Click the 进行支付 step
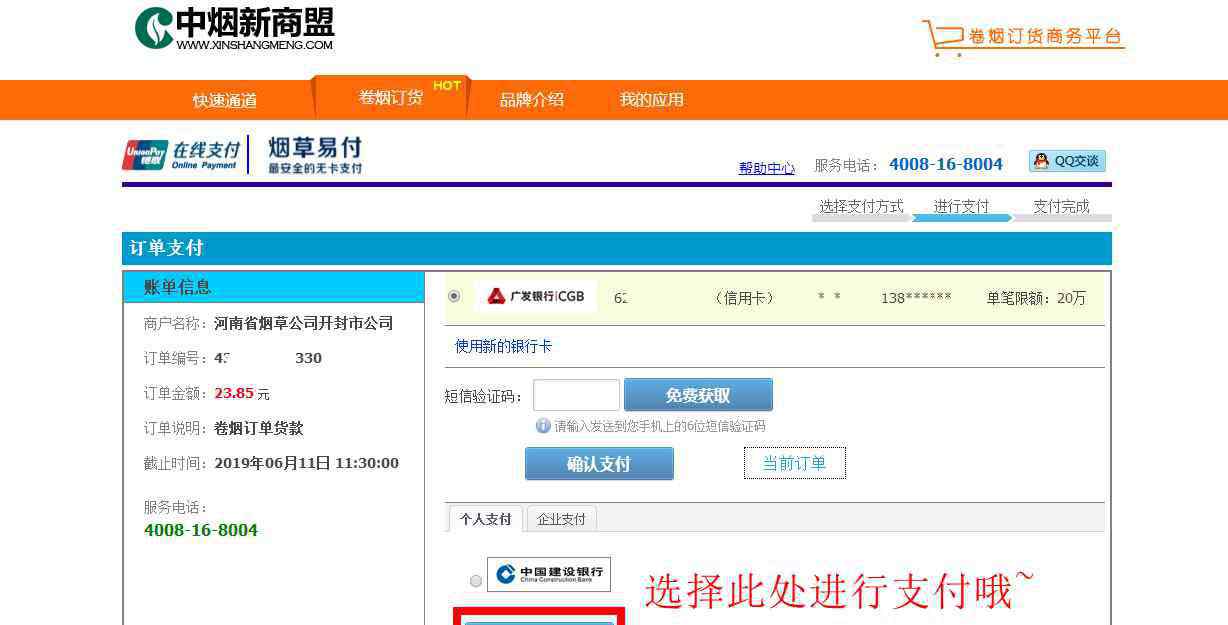Screen dimensions: 1228x625 (x=961, y=206)
